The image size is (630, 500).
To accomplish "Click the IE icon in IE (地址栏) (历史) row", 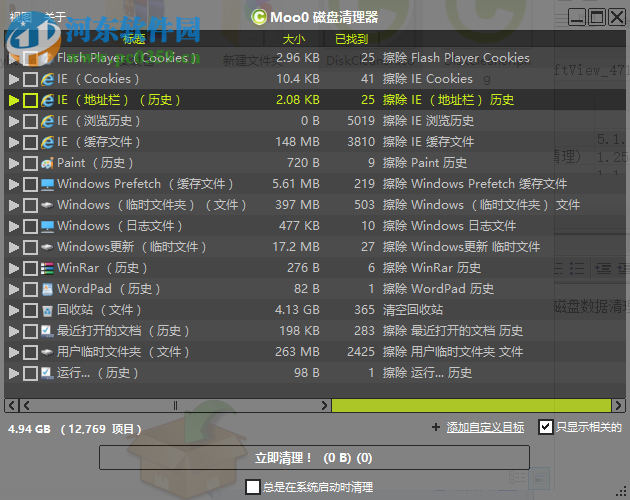I will pyautogui.click(x=47, y=100).
